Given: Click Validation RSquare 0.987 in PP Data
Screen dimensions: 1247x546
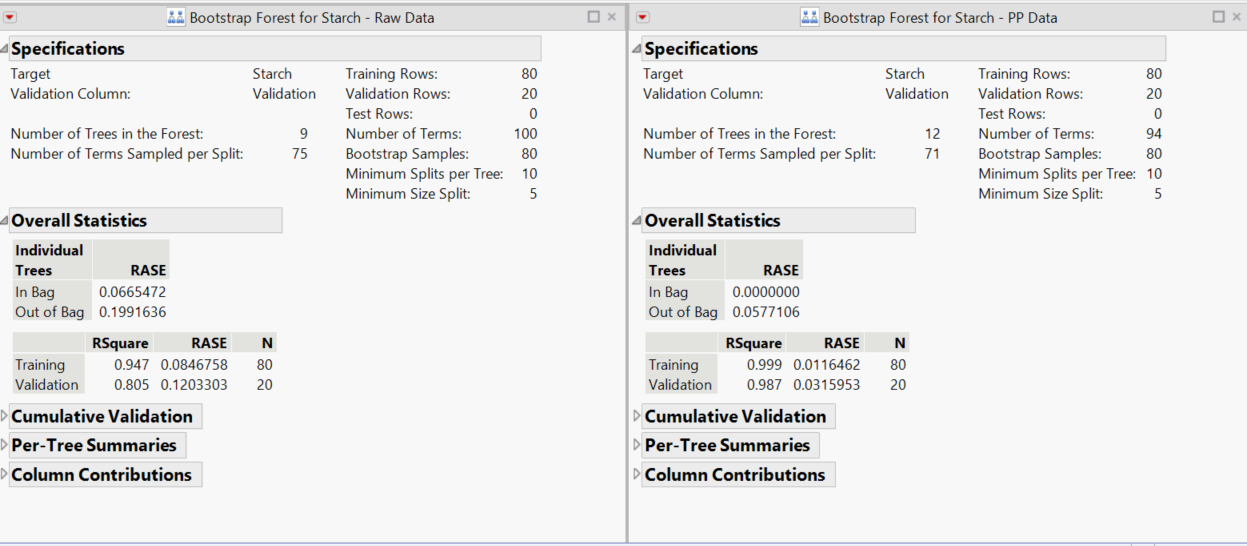Looking at the screenshot, I should [x=765, y=384].
